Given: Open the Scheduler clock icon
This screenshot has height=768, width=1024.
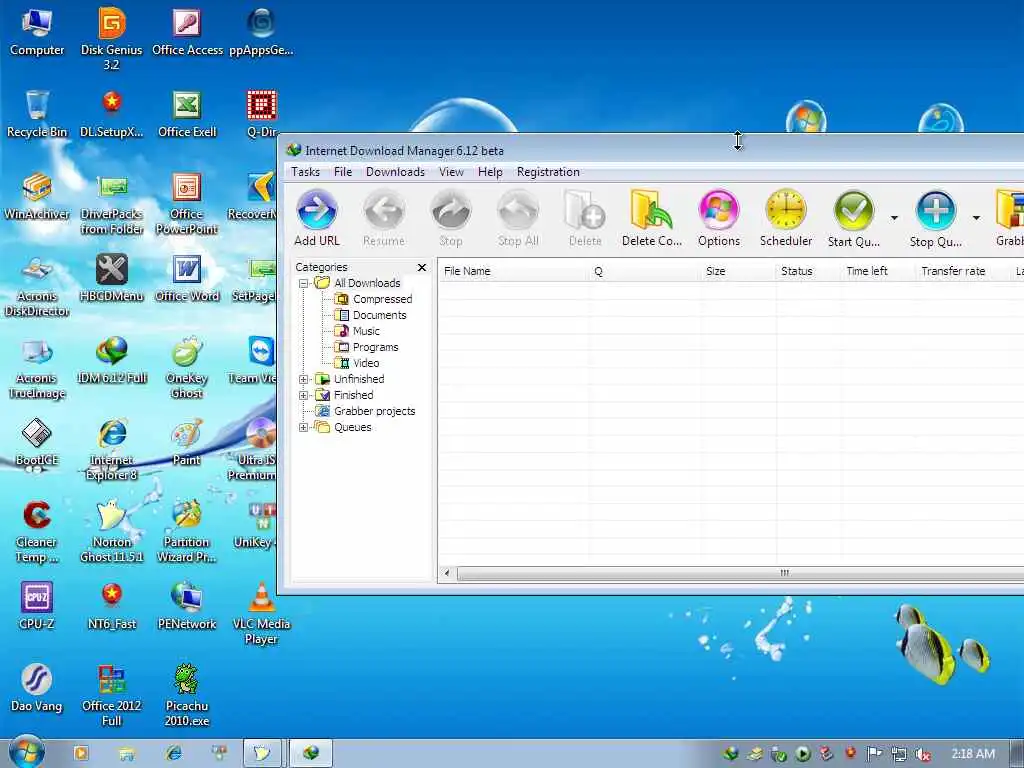Looking at the screenshot, I should point(786,210).
